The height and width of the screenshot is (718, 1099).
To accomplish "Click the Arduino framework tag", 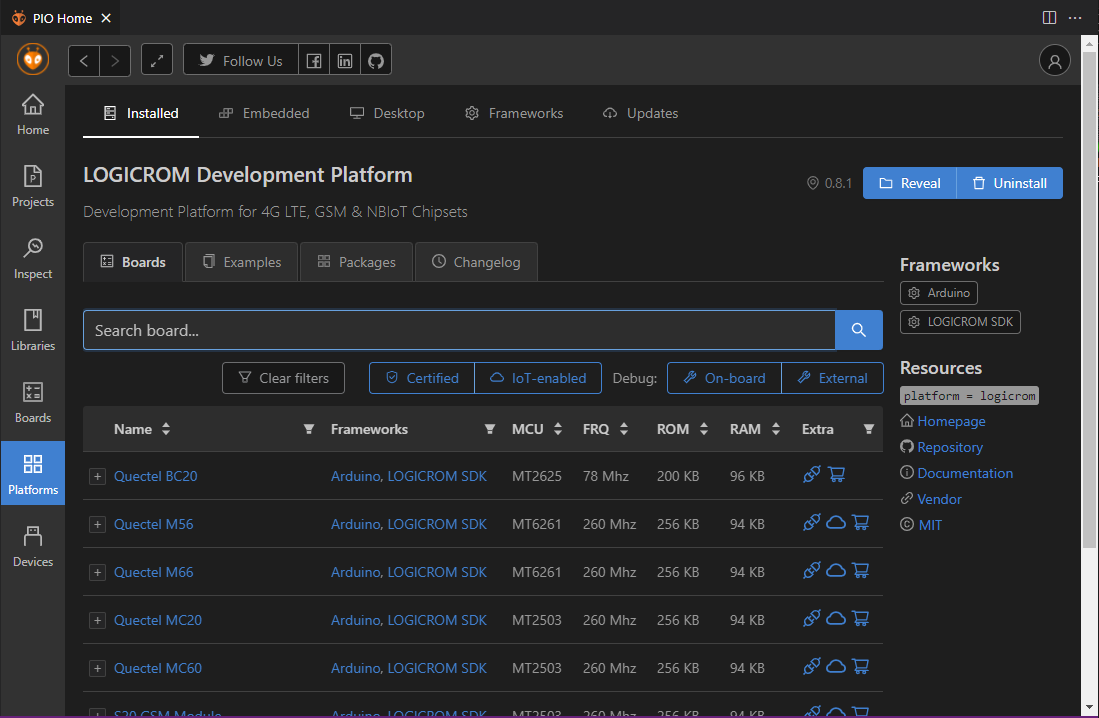I will tap(938, 293).
